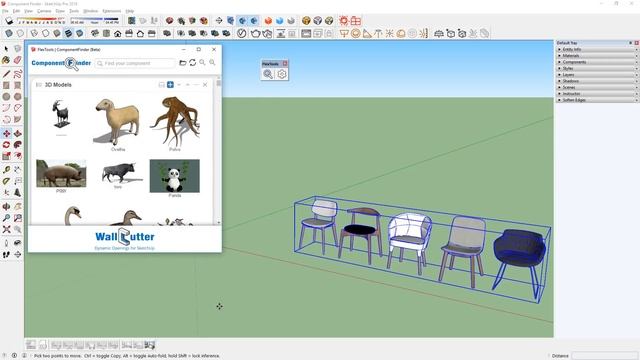Pin the Default Tray panel
This screenshot has width=640, height=360.
tap(631, 42)
